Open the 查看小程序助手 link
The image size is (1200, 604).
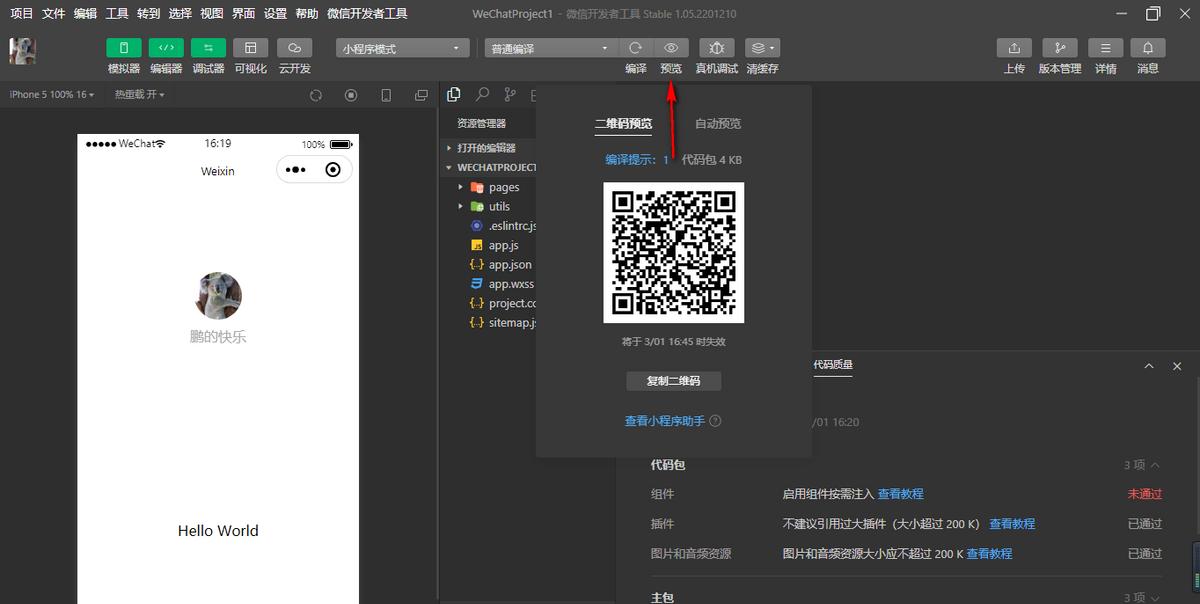pyautogui.click(x=666, y=420)
